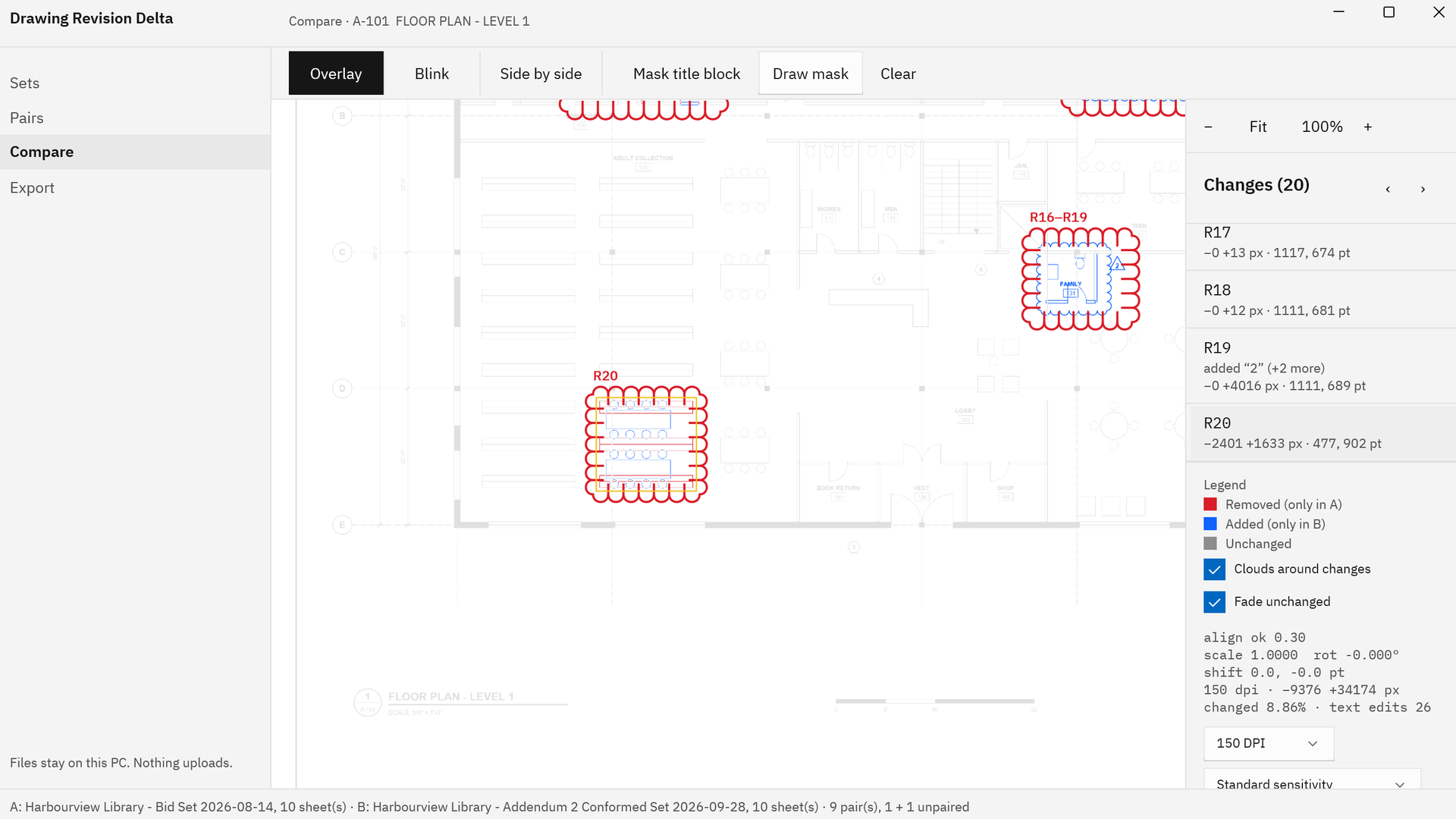The height and width of the screenshot is (819, 1456).
Task: Go to the next change
Action: click(x=1423, y=189)
